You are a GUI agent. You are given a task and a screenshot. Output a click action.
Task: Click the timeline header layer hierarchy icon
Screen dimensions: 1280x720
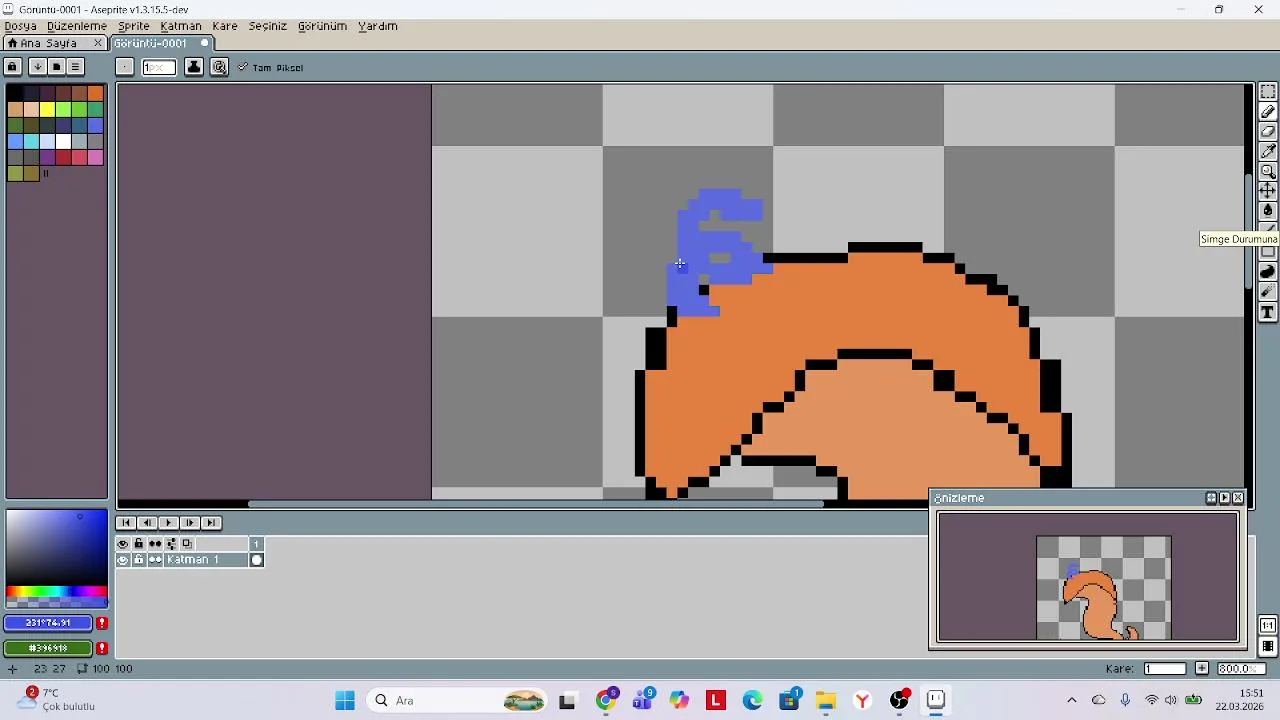point(171,544)
